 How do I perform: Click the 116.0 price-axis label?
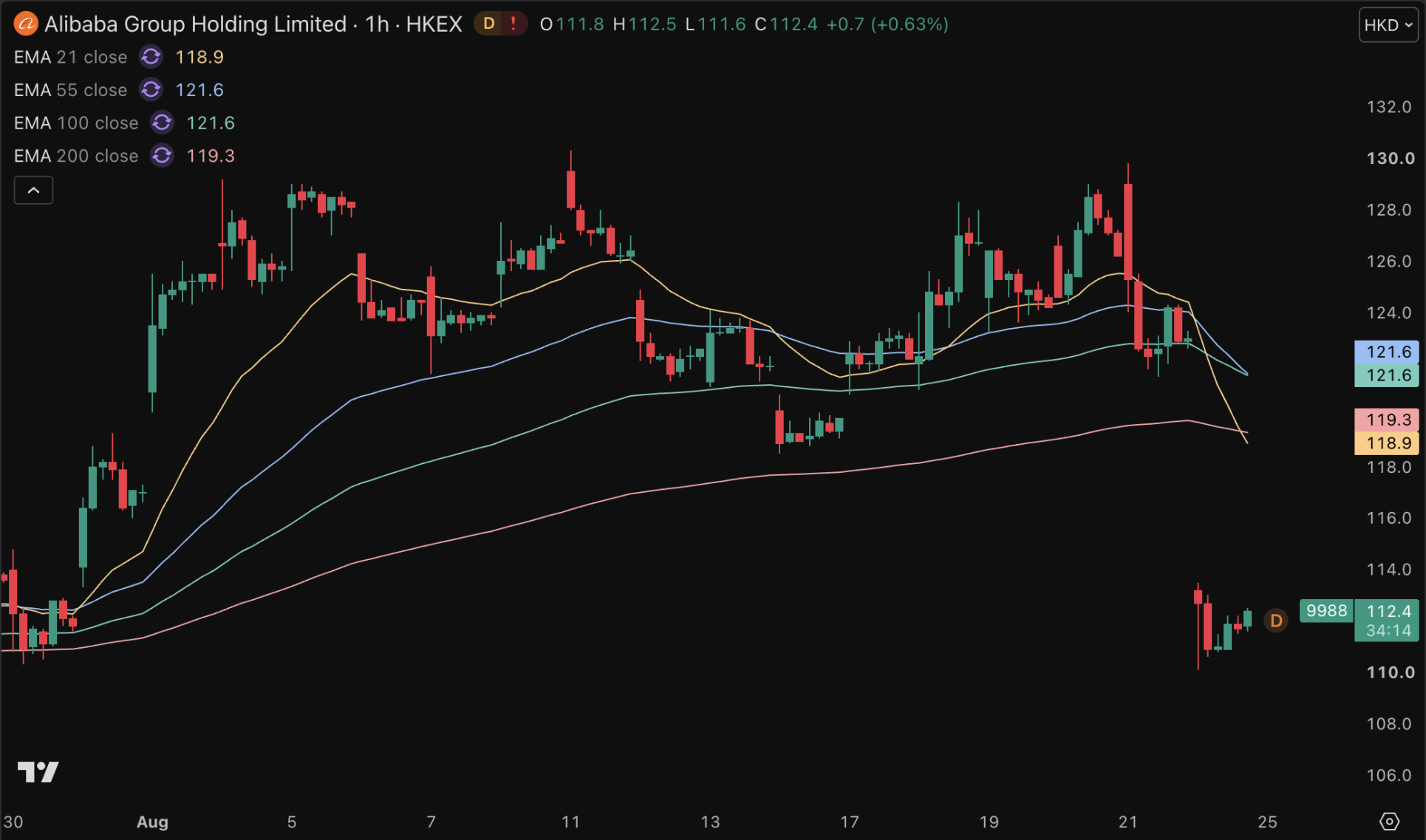pos(1389,518)
